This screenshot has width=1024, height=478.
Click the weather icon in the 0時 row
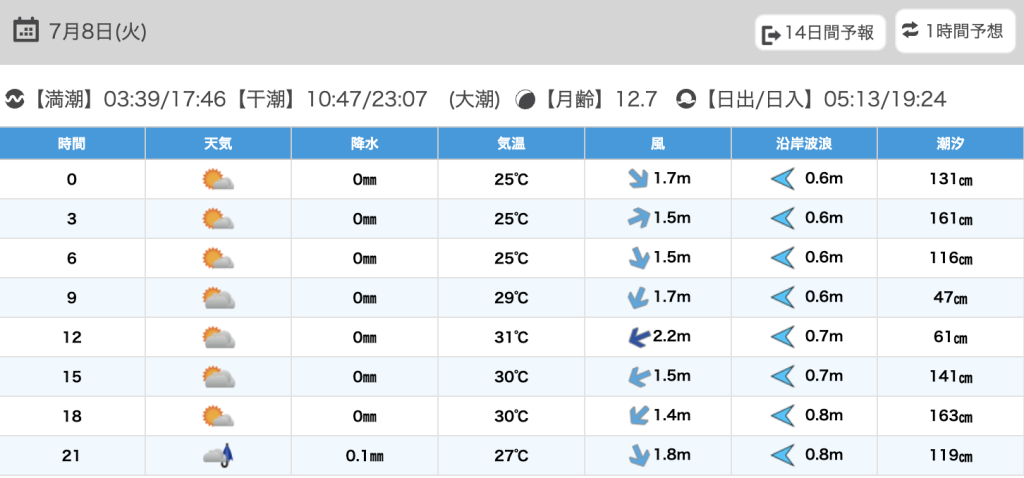(x=218, y=180)
